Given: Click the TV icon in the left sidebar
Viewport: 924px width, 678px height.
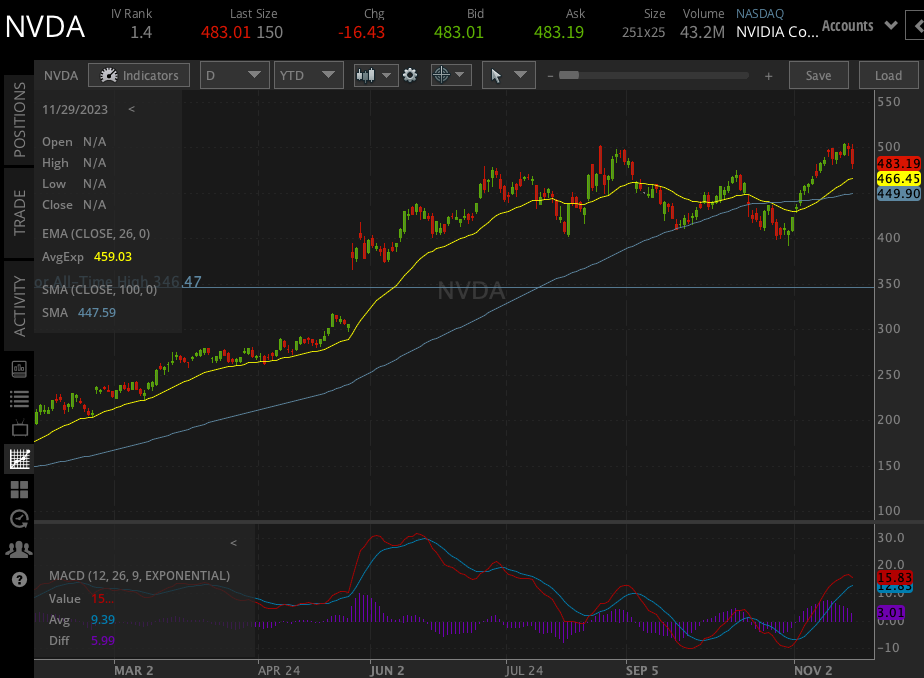Looking at the screenshot, I should pyautogui.click(x=18, y=428).
